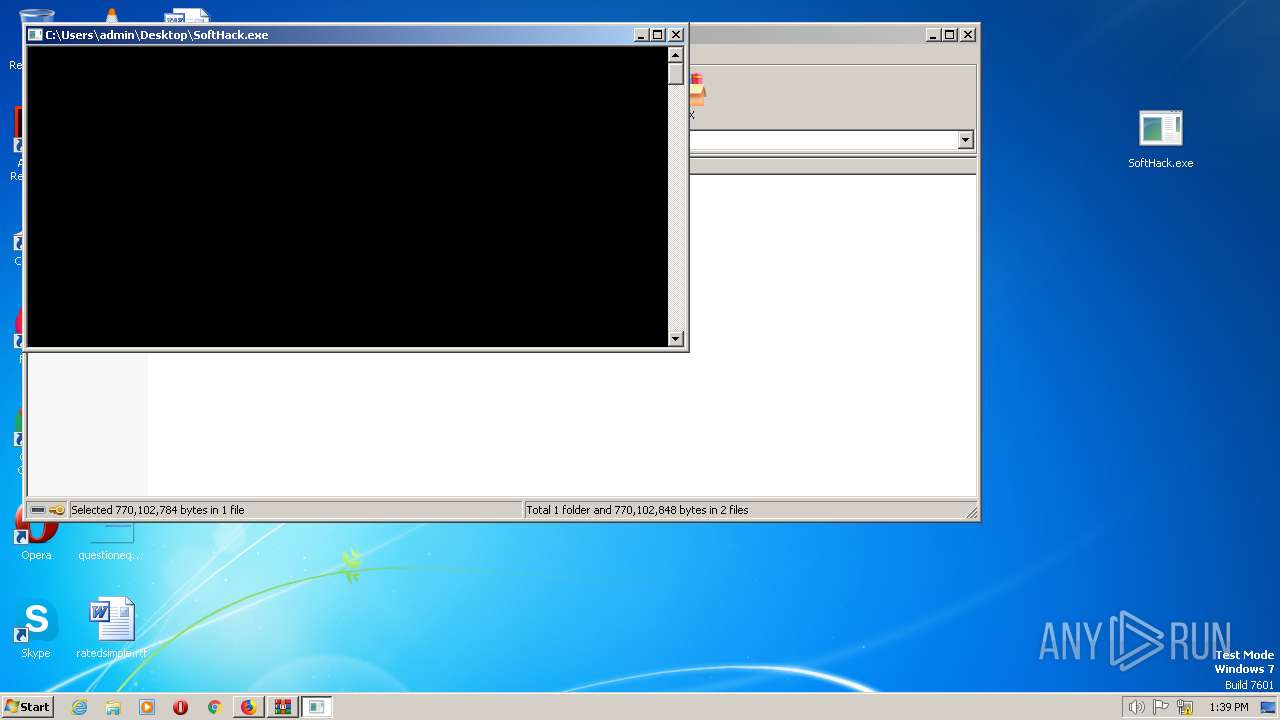Launch Google Chrome from taskbar
The image size is (1280, 720).
point(214,707)
